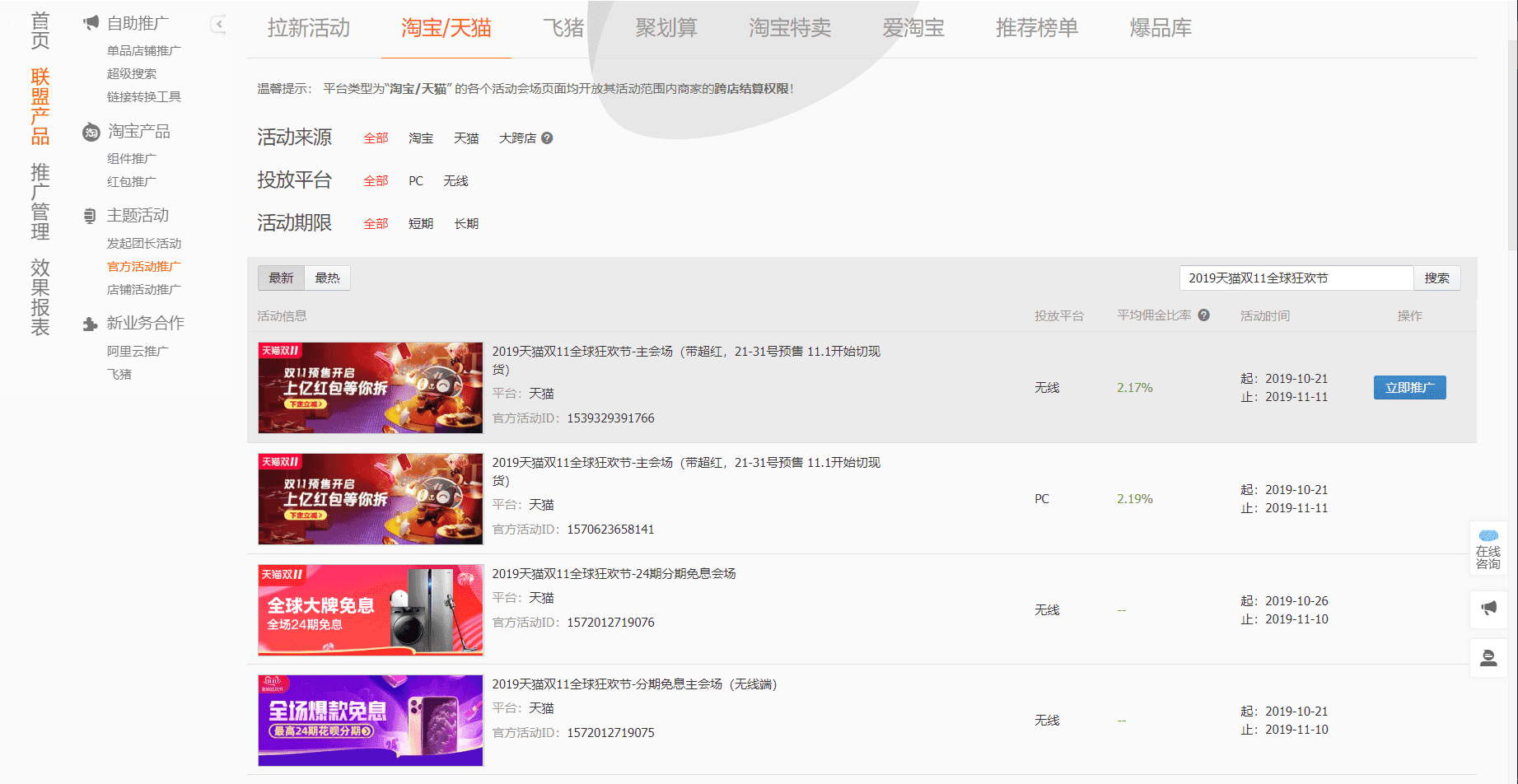
Task: Click activity ID 1572012719075 text
Action: 610,733
